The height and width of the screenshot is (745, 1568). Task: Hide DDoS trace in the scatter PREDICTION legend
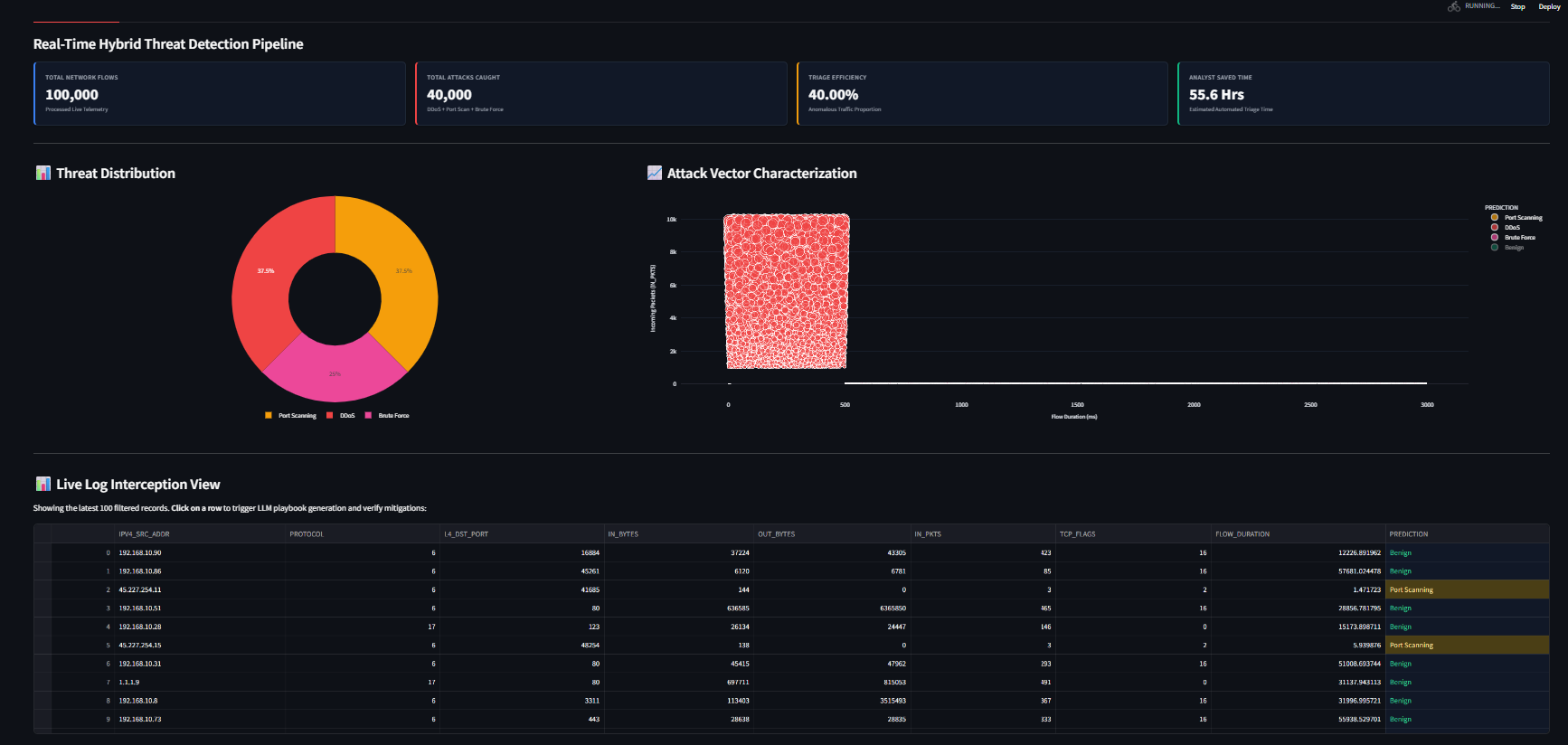point(1506,228)
